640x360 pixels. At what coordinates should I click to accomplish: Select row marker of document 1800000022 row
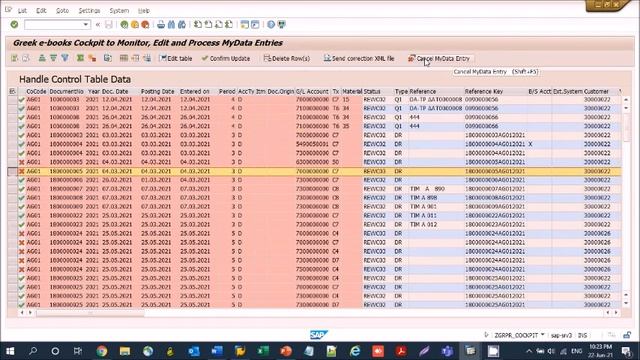(x=12, y=216)
